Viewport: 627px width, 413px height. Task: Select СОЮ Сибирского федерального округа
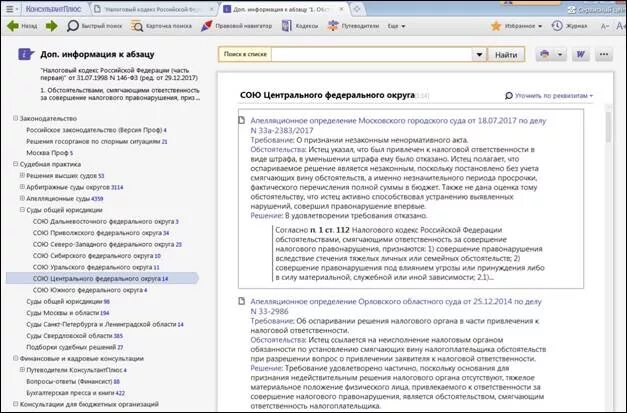(97, 255)
